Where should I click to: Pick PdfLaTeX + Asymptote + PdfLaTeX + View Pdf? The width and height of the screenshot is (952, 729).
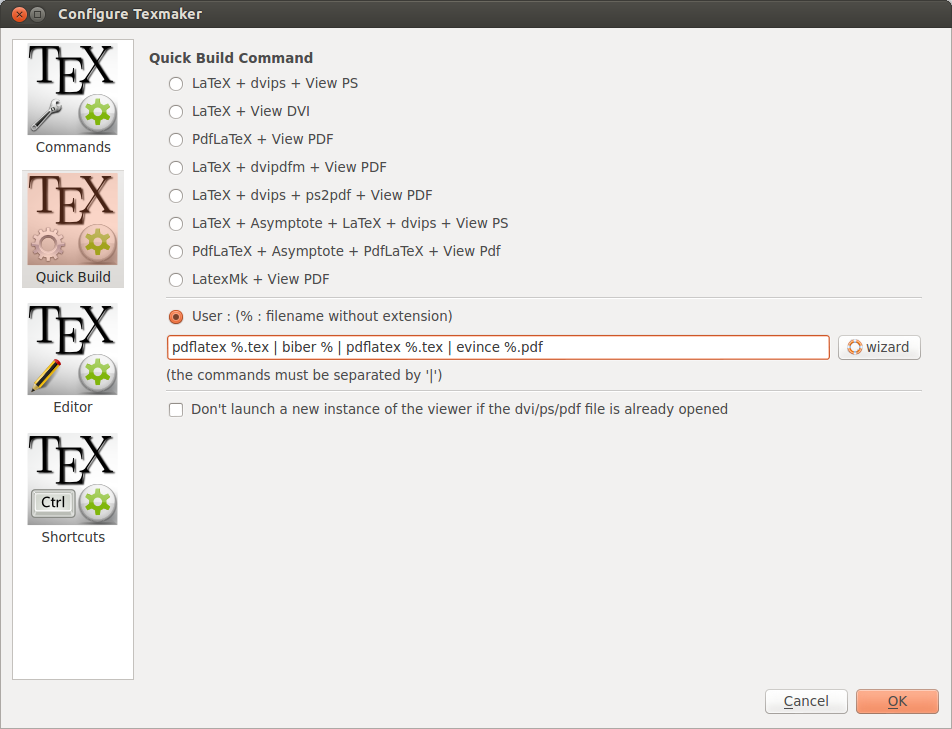tap(176, 252)
